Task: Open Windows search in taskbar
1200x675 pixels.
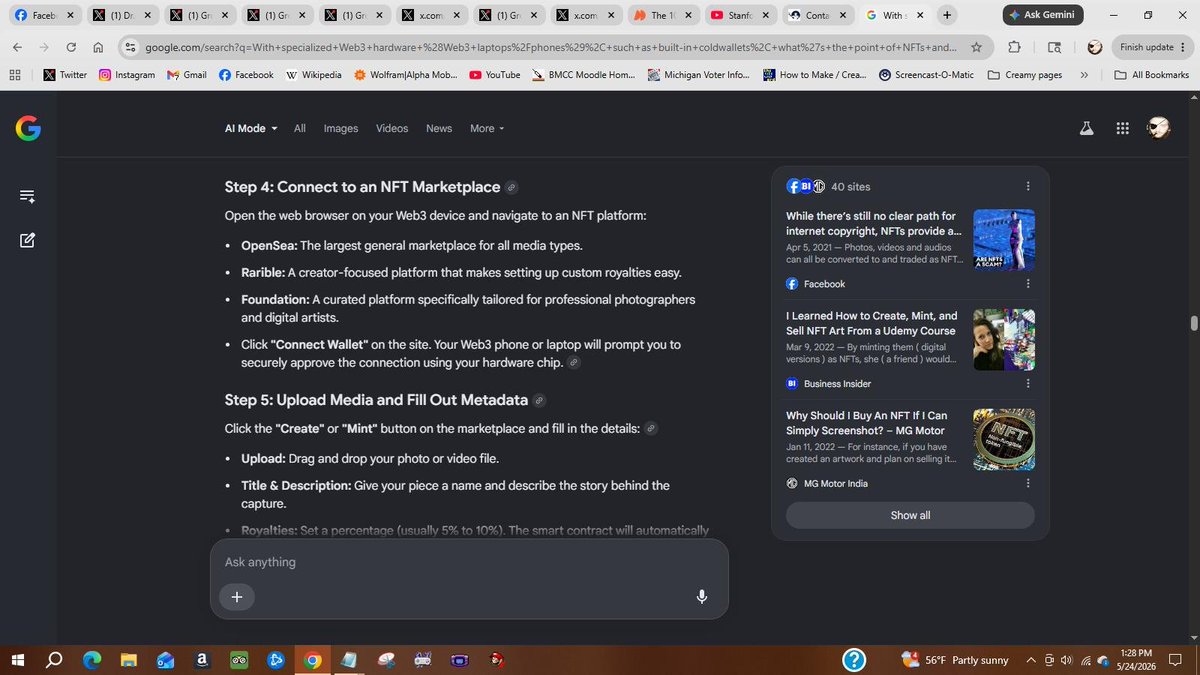Action: pyautogui.click(x=54, y=660)
